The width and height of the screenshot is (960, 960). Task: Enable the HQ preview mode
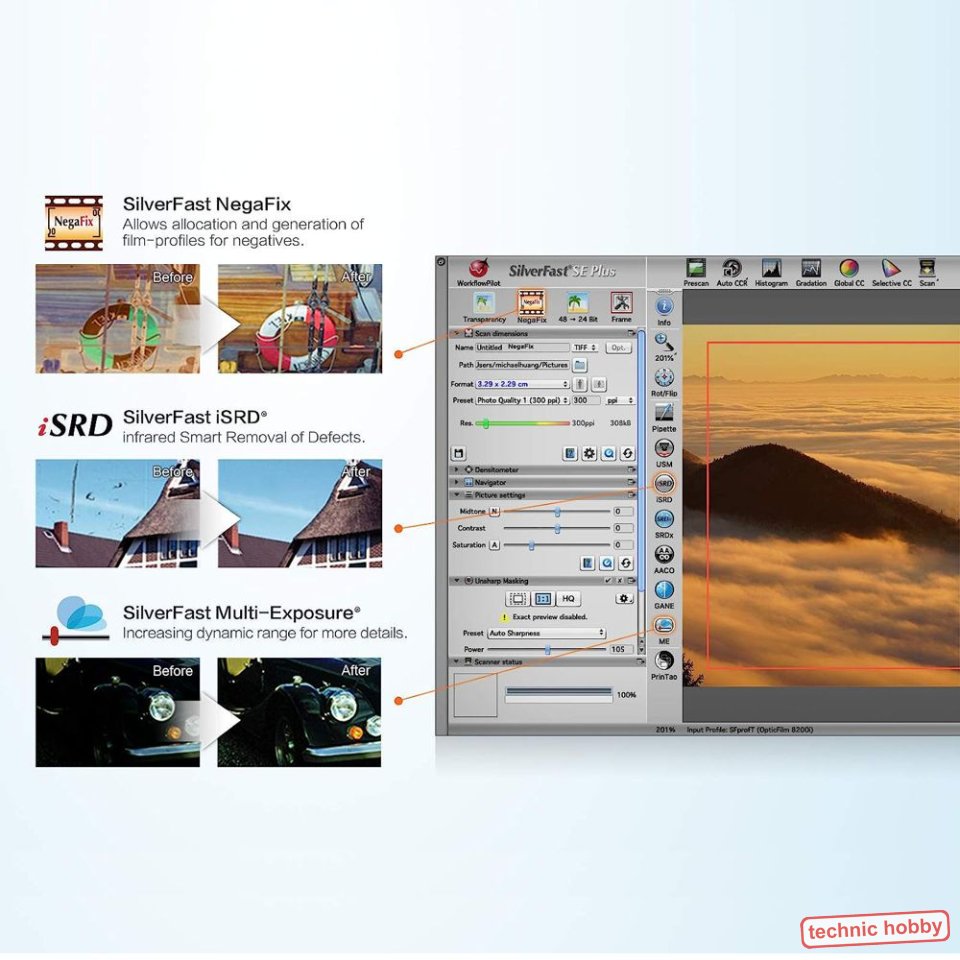pyautogui.click(x=569, y=598)
